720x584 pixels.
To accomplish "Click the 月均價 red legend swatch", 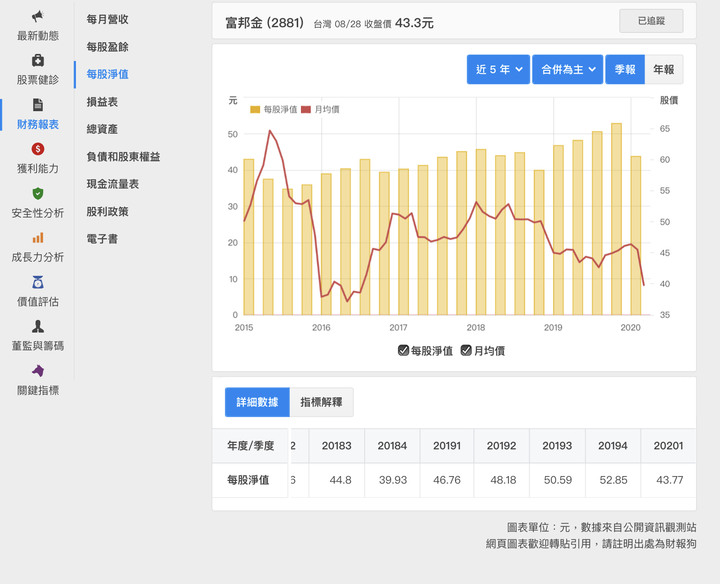I will point(306,109).
